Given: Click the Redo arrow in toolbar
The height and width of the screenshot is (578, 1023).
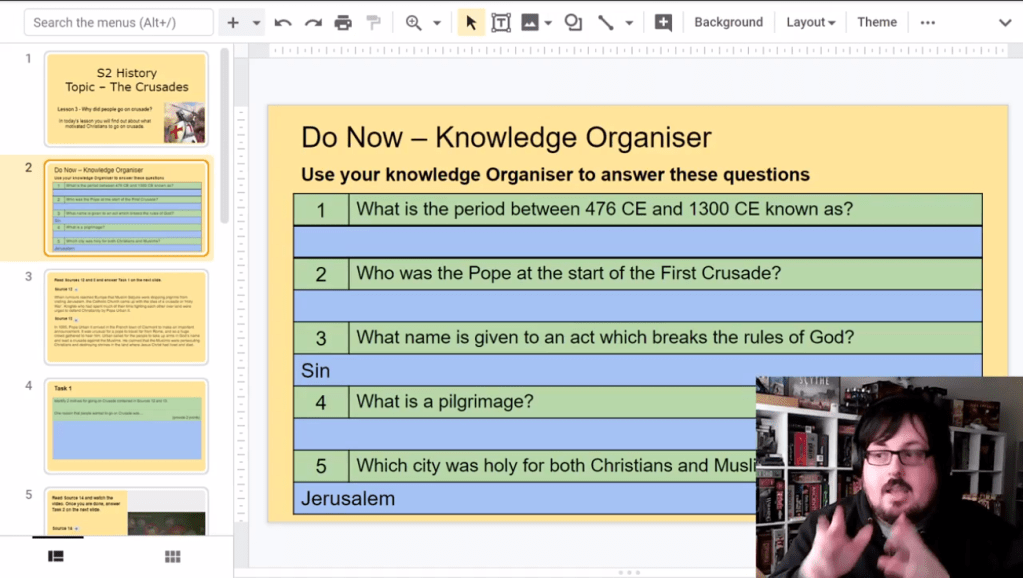Looking at the screenshot, I should (313, 23).
